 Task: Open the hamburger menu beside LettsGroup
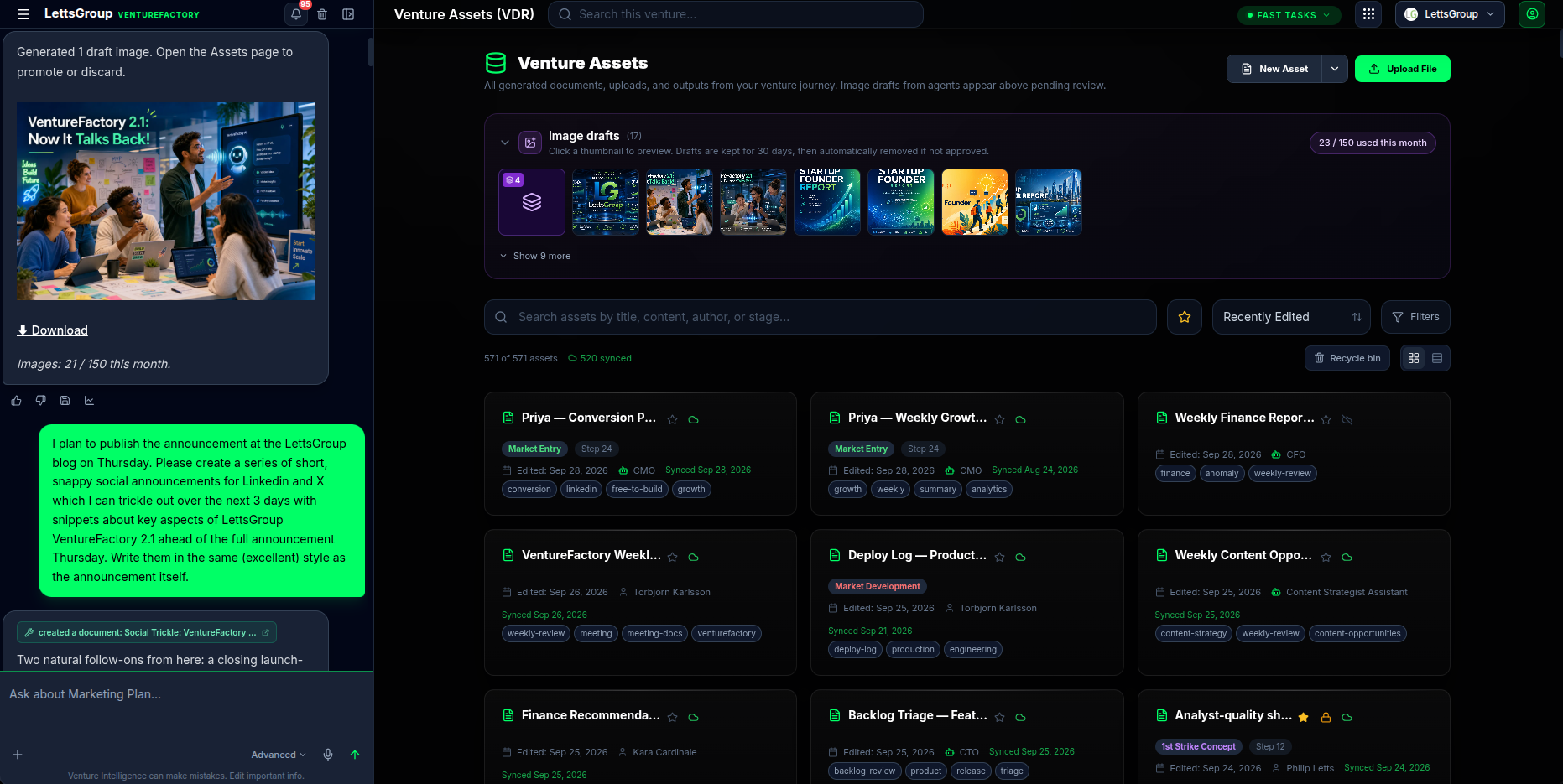[x=23, y=14]
